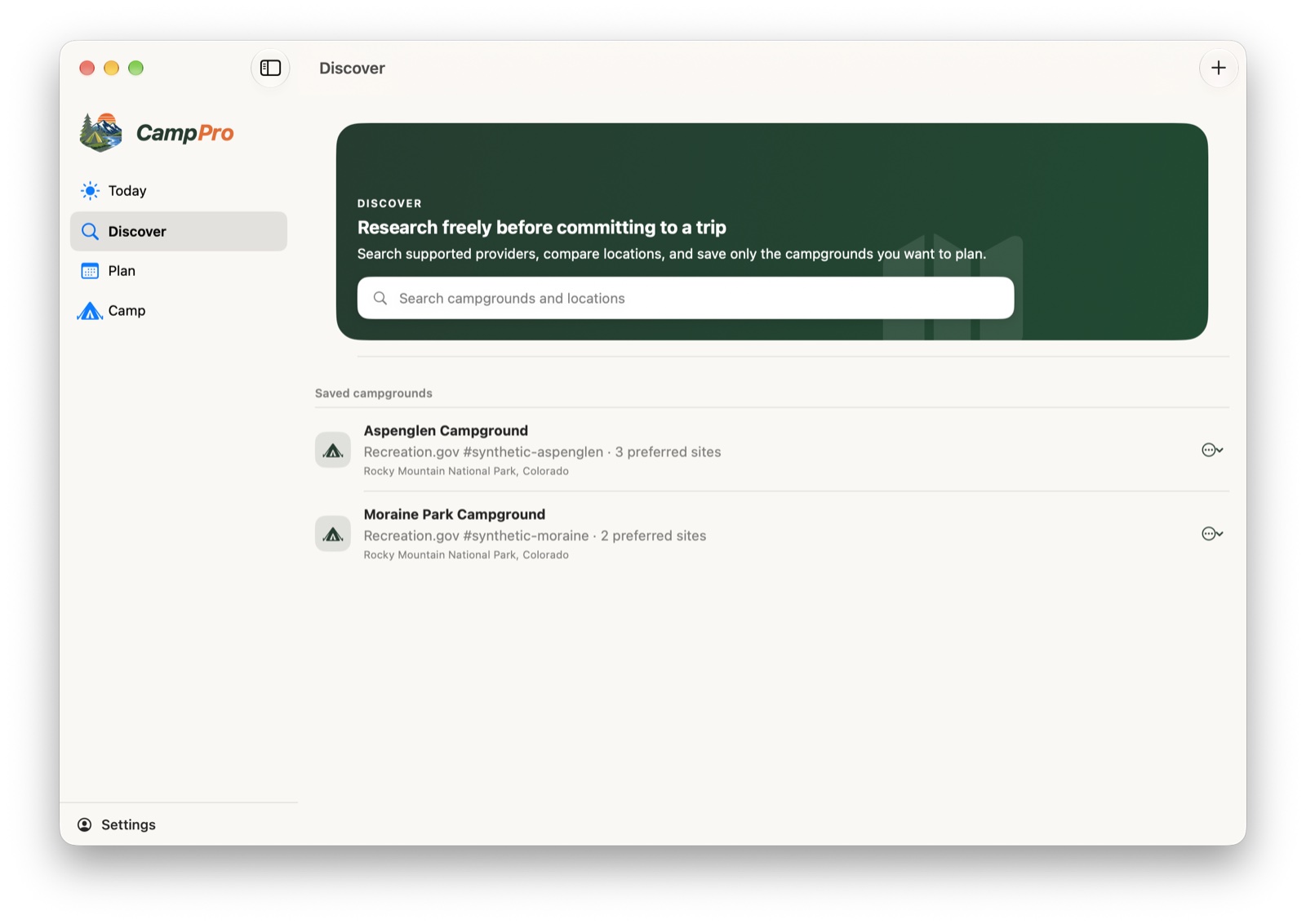This screenshot has width=1306, height=924.
Task: Click 'Recreation.gov #synthetic-aspenglen' text
Action: pyautogui.click(x=483, y=452)
